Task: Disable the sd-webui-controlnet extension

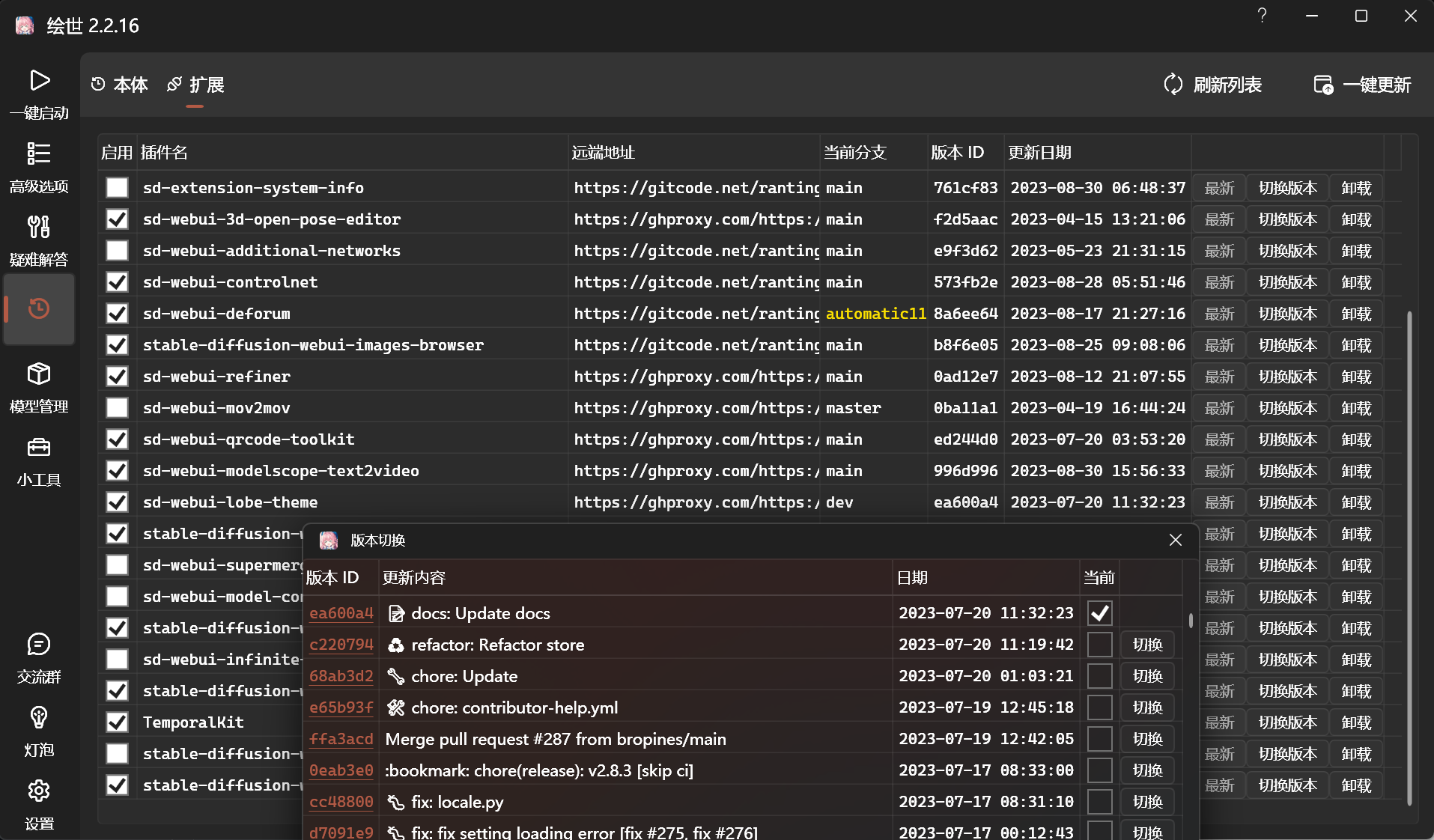Action: tap(117, 281)
